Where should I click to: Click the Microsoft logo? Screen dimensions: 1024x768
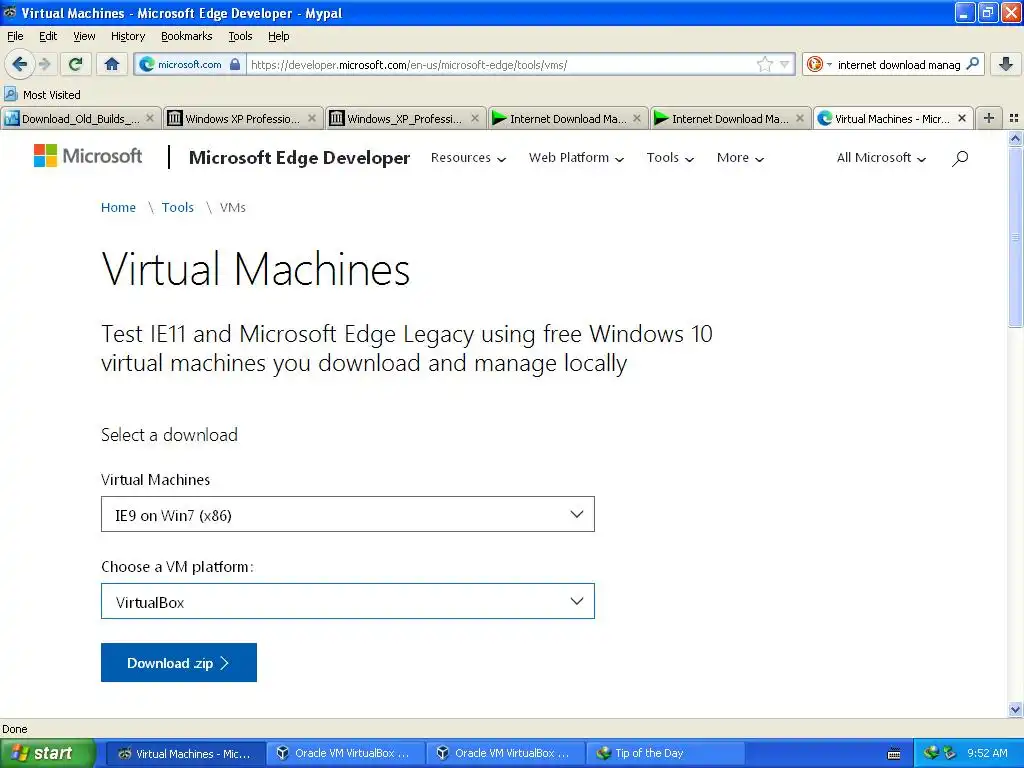click(x=88, y=156)
